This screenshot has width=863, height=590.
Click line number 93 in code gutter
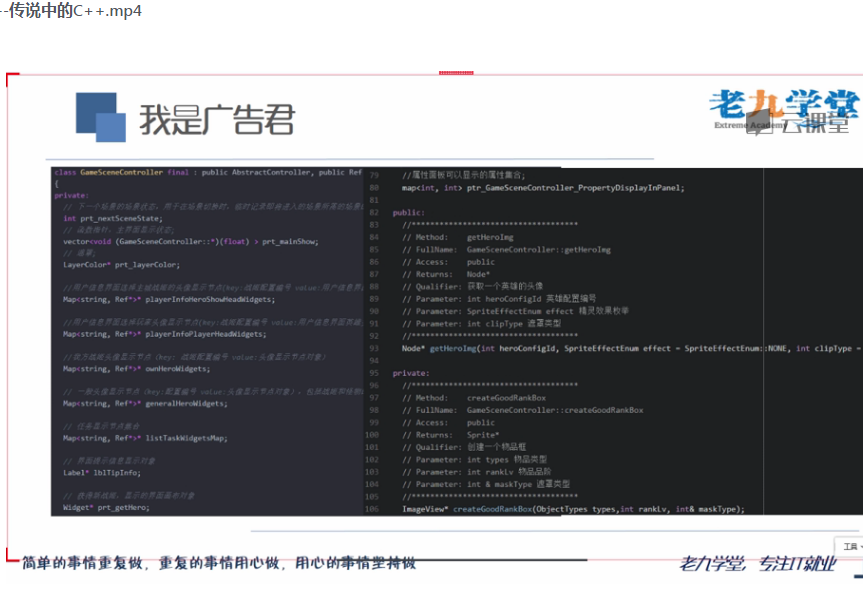tap(374, 348)
